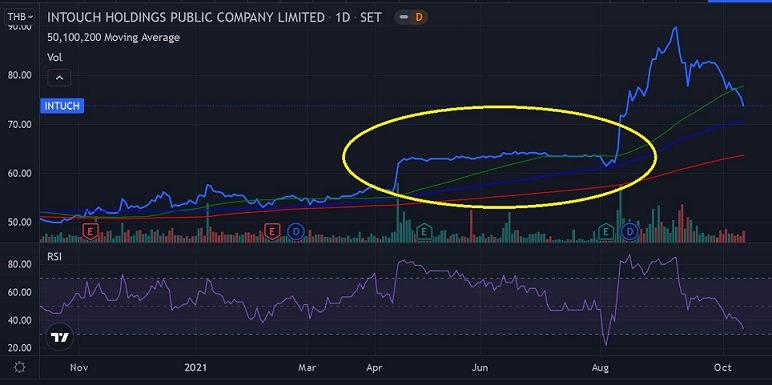Click the SET exchange label

(x=371, y=17)
